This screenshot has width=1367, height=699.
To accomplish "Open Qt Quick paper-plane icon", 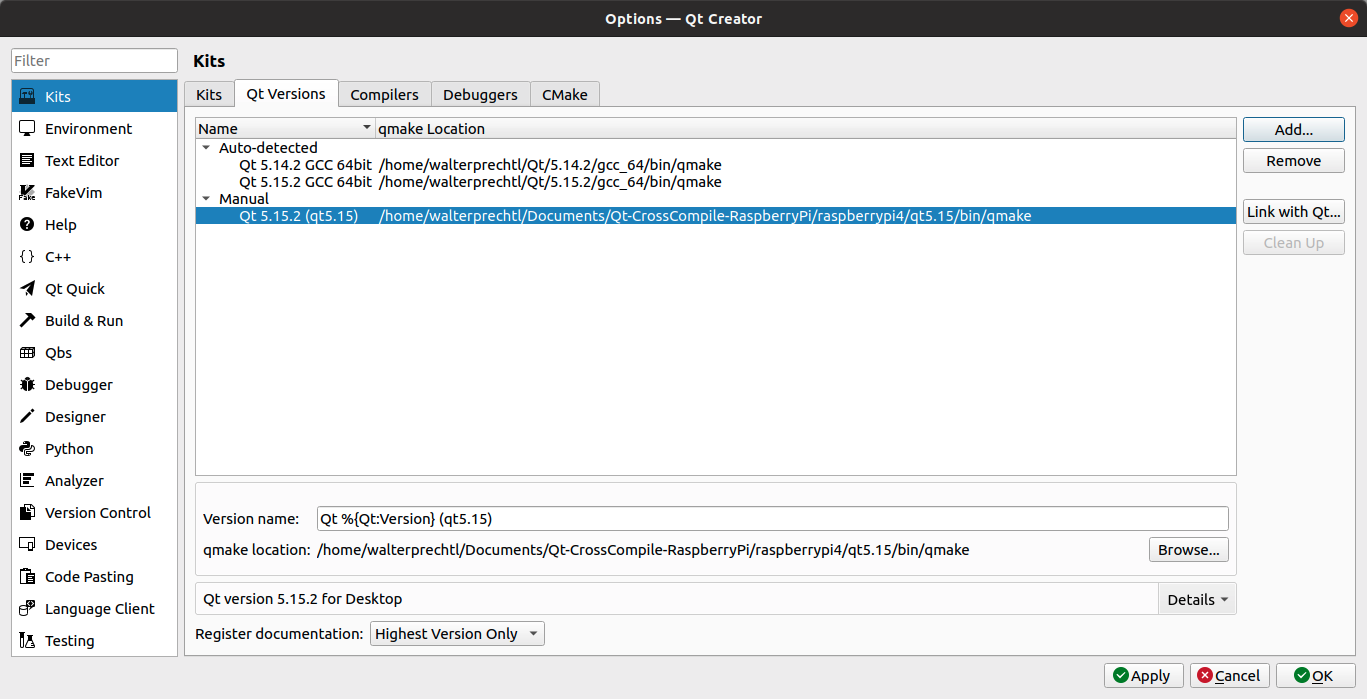I will [28, 289].
